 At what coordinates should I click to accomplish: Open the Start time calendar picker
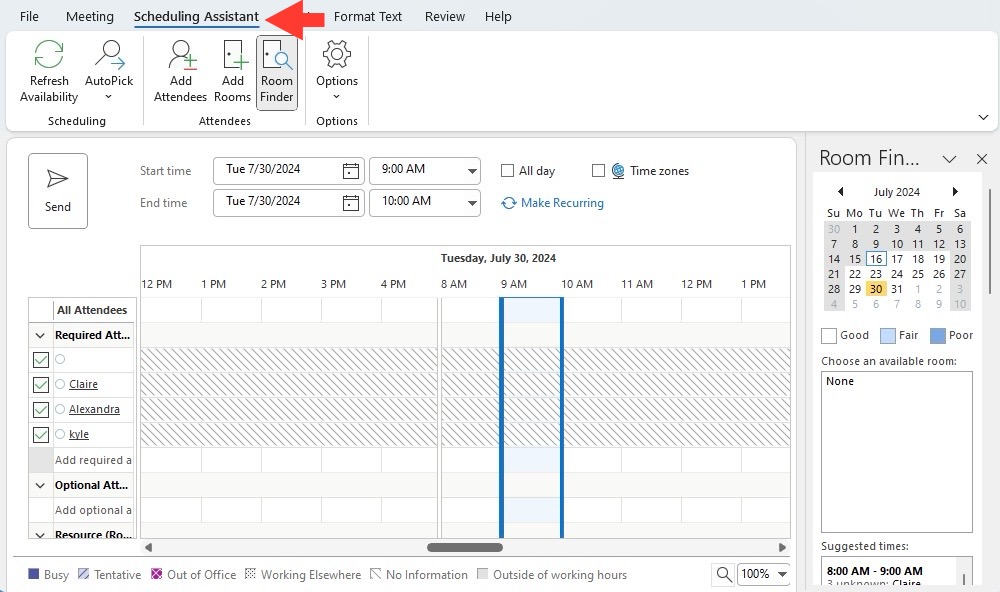(x=351, y=170)
